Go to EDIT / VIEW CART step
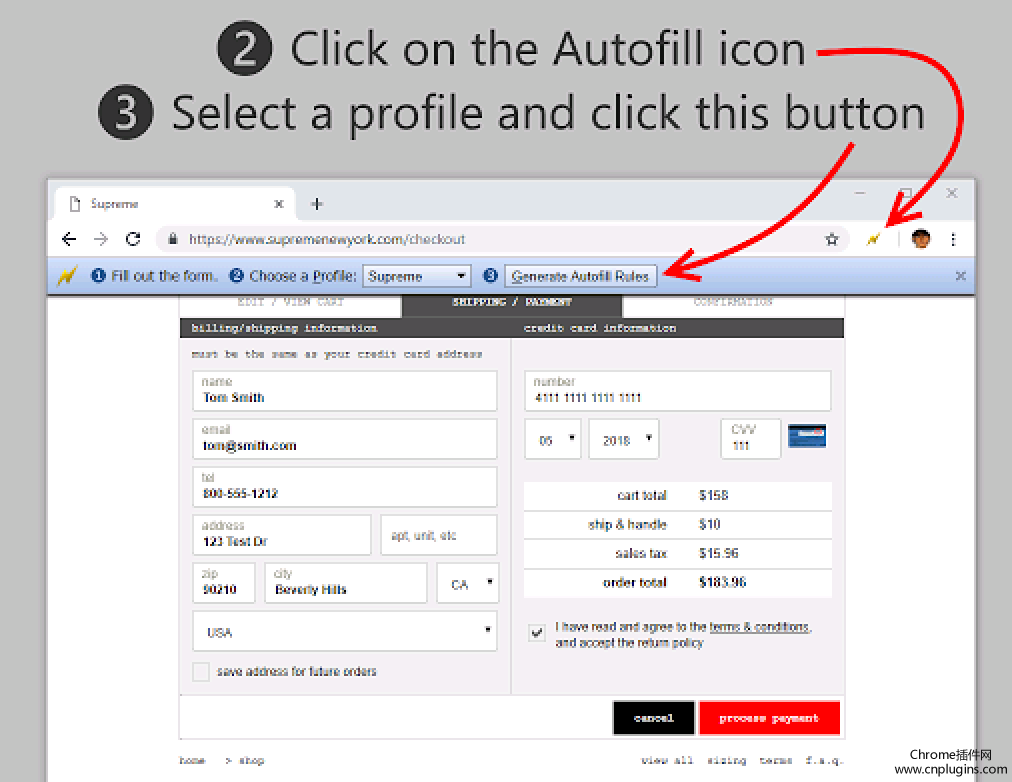This screenshot has height=782, width=1012. click(x=290, y=302)
